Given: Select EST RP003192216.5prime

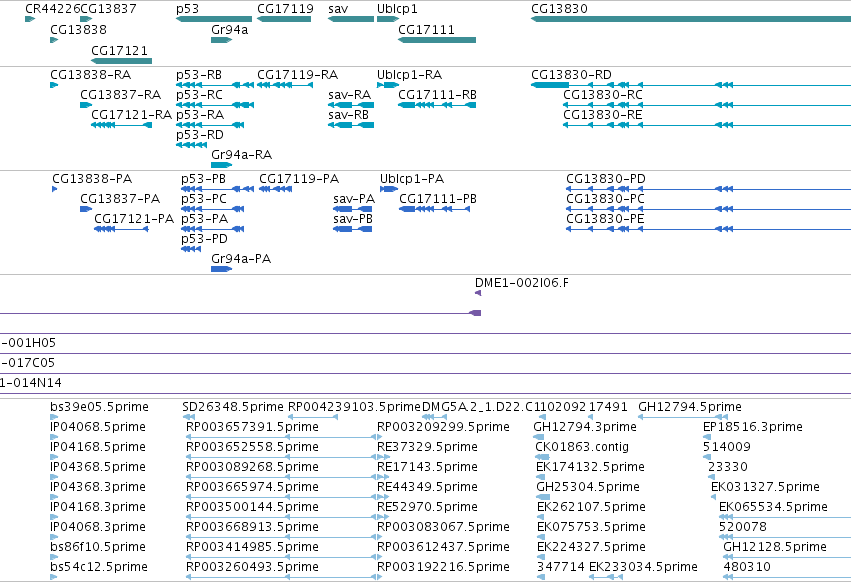Looking at the screenshot, I should click(x=443, y=567).
